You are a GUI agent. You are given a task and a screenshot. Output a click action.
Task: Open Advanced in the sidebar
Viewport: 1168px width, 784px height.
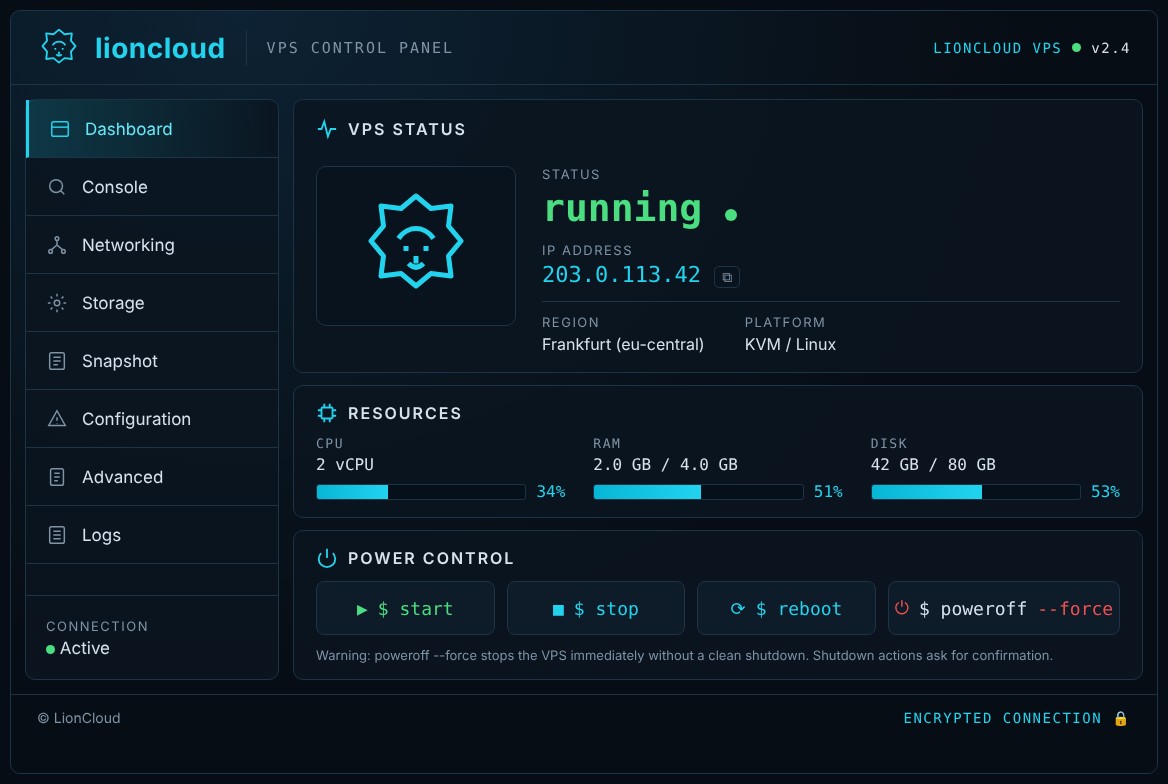coord(152,477)
